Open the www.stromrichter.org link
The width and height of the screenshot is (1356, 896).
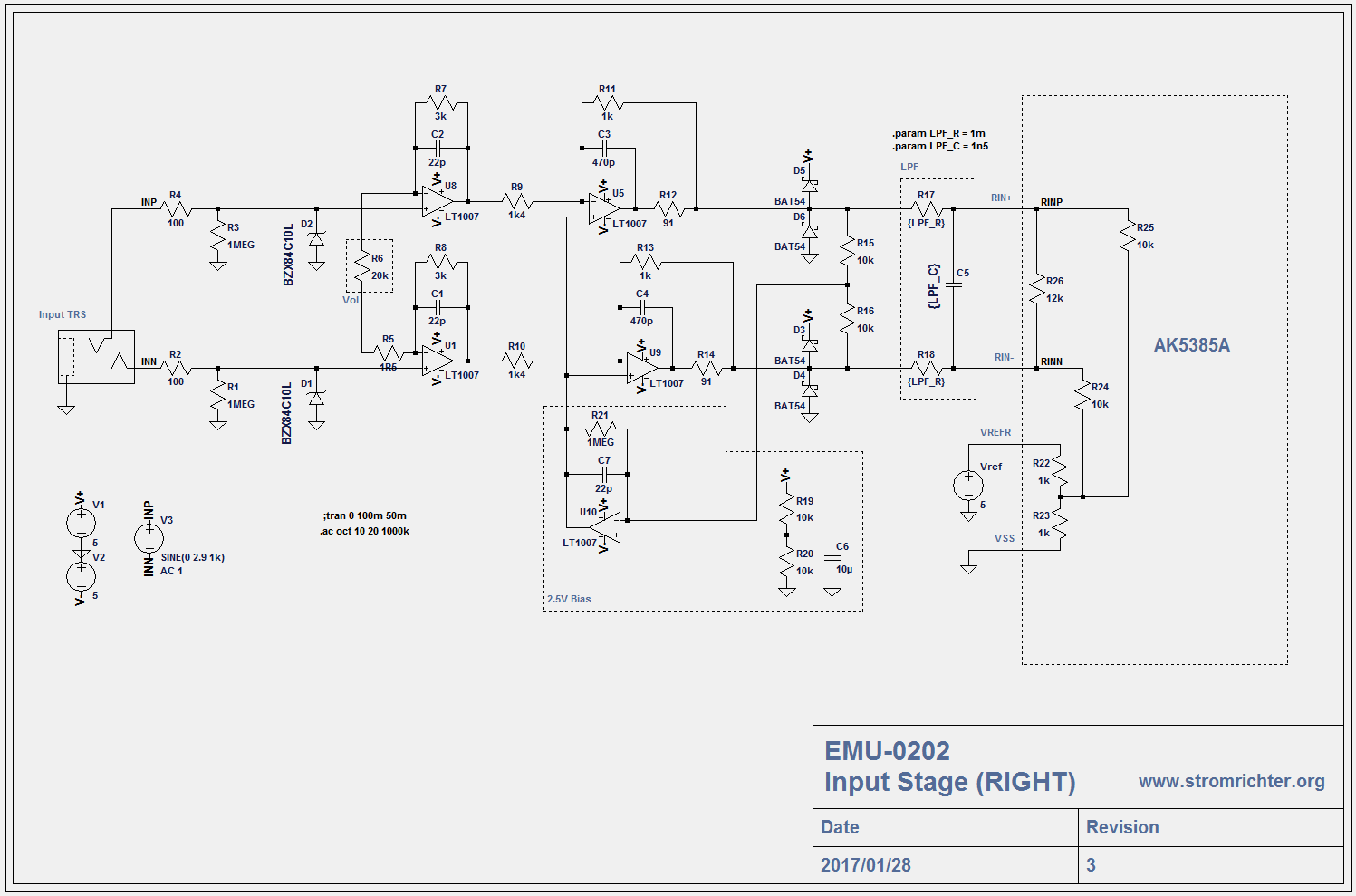point(1231,781)
